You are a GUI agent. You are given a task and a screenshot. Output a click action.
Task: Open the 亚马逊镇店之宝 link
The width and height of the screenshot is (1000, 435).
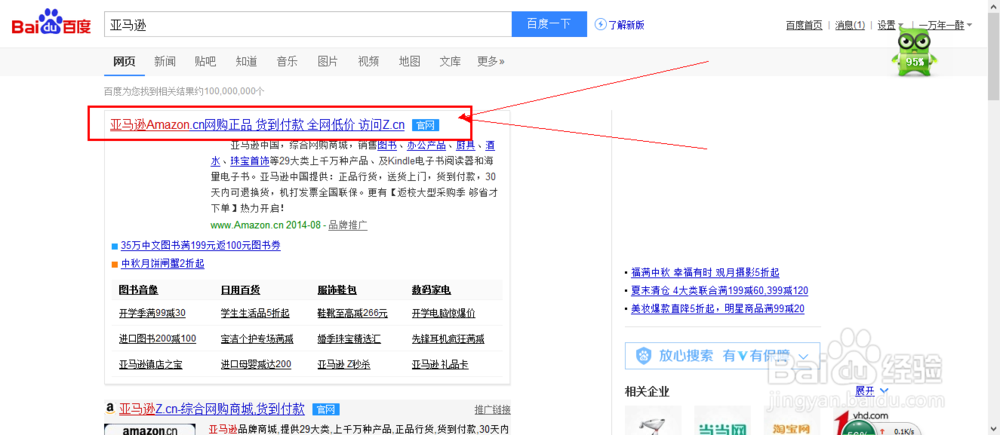[151, 365]
